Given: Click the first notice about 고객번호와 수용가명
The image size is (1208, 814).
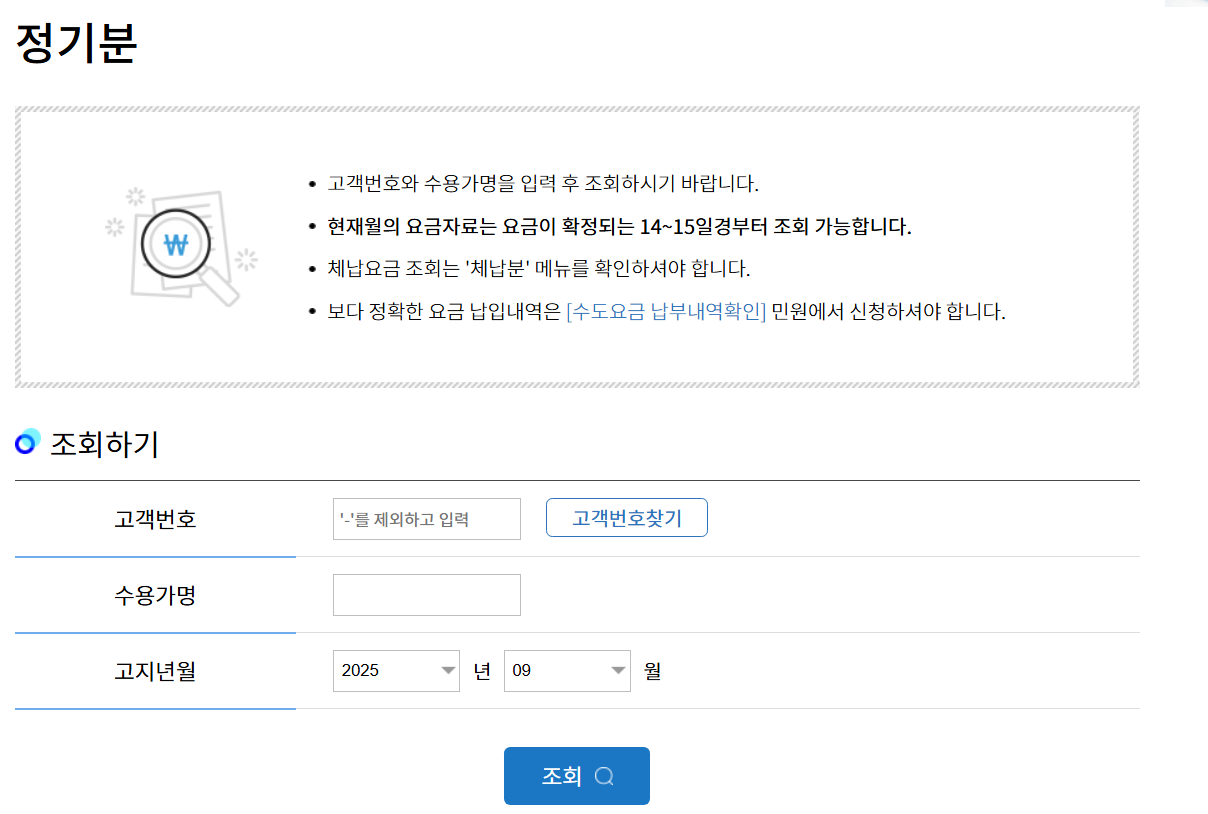Looking at the screenshot, I should point(543,184).
